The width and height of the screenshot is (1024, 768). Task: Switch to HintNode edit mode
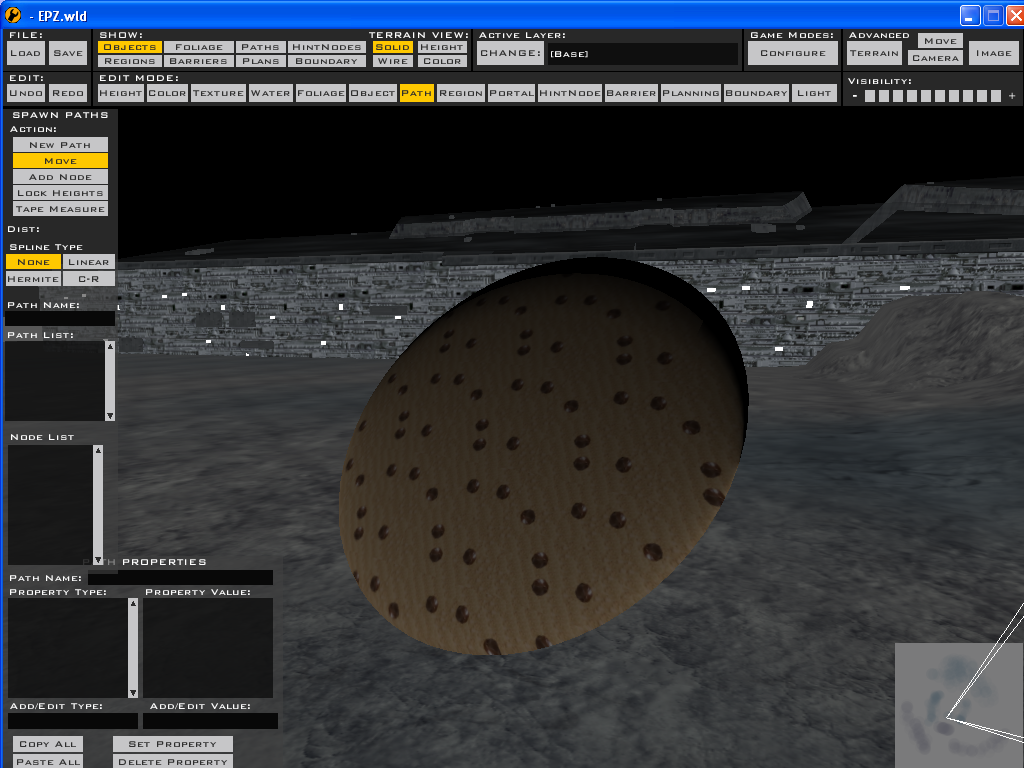(x=570, y=93)
